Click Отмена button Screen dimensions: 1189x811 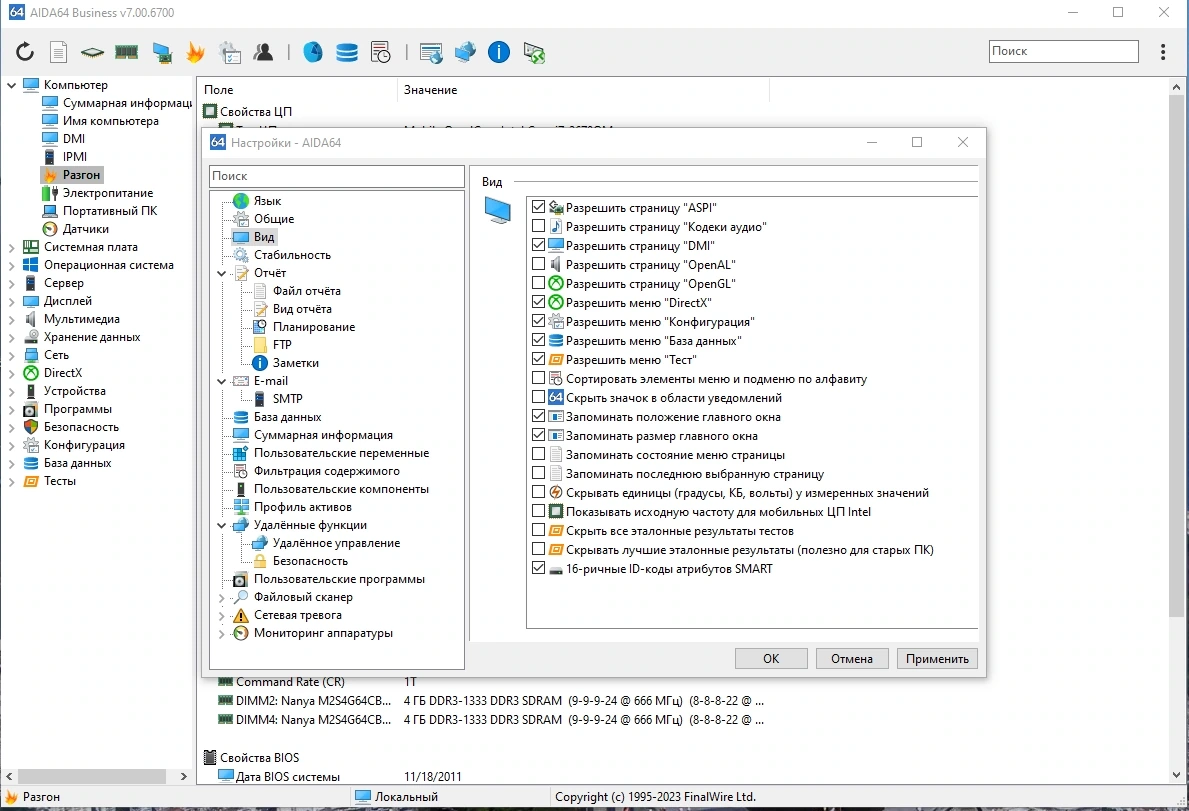[x=852, y=659]
